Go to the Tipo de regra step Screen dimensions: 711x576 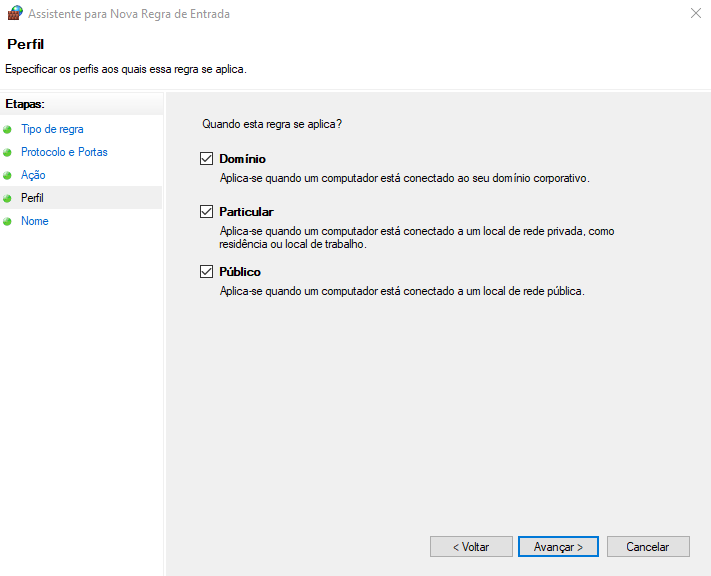[x=52, y=130]
